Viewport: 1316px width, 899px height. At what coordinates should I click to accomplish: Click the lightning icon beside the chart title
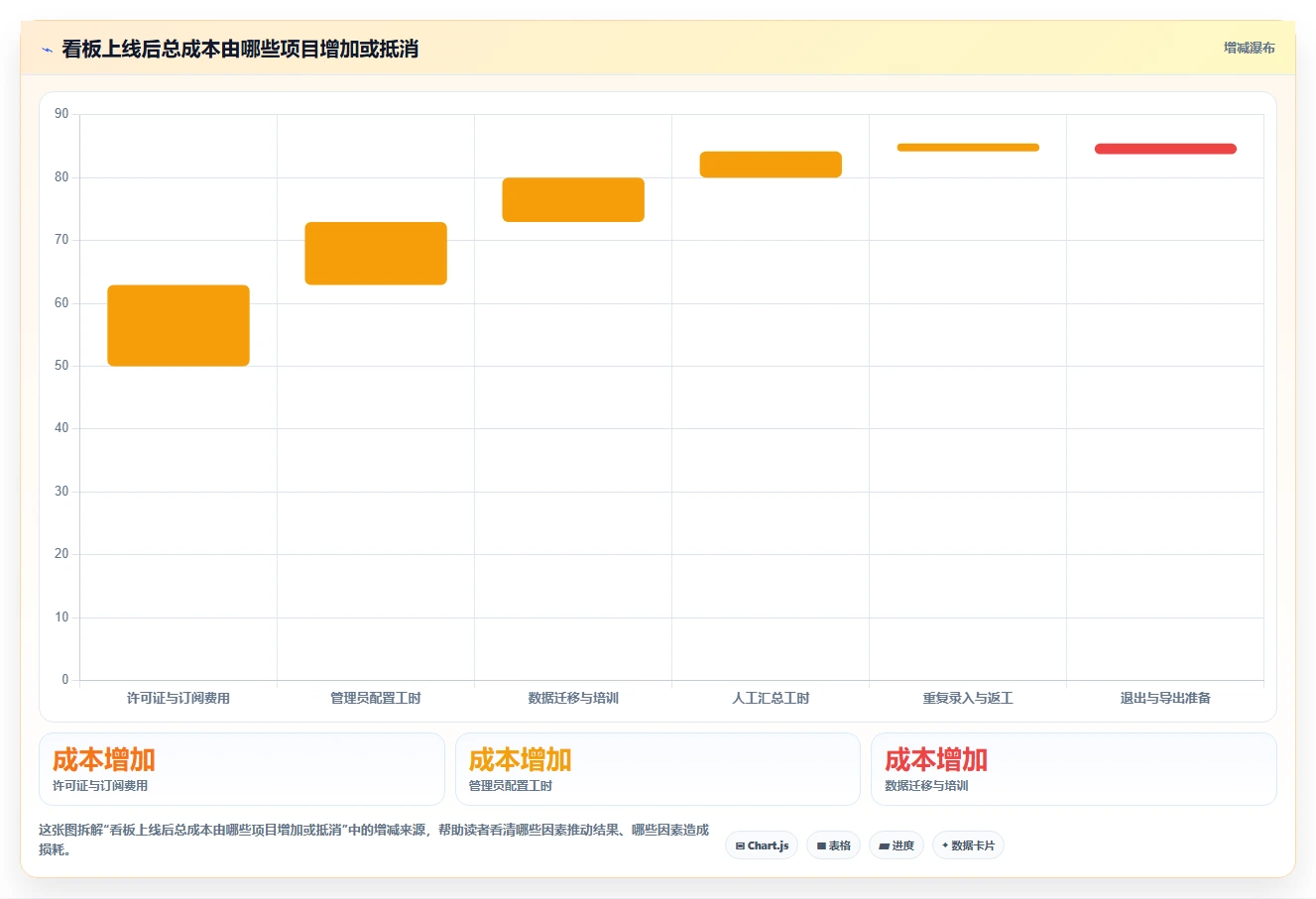[x=47, y=49]
